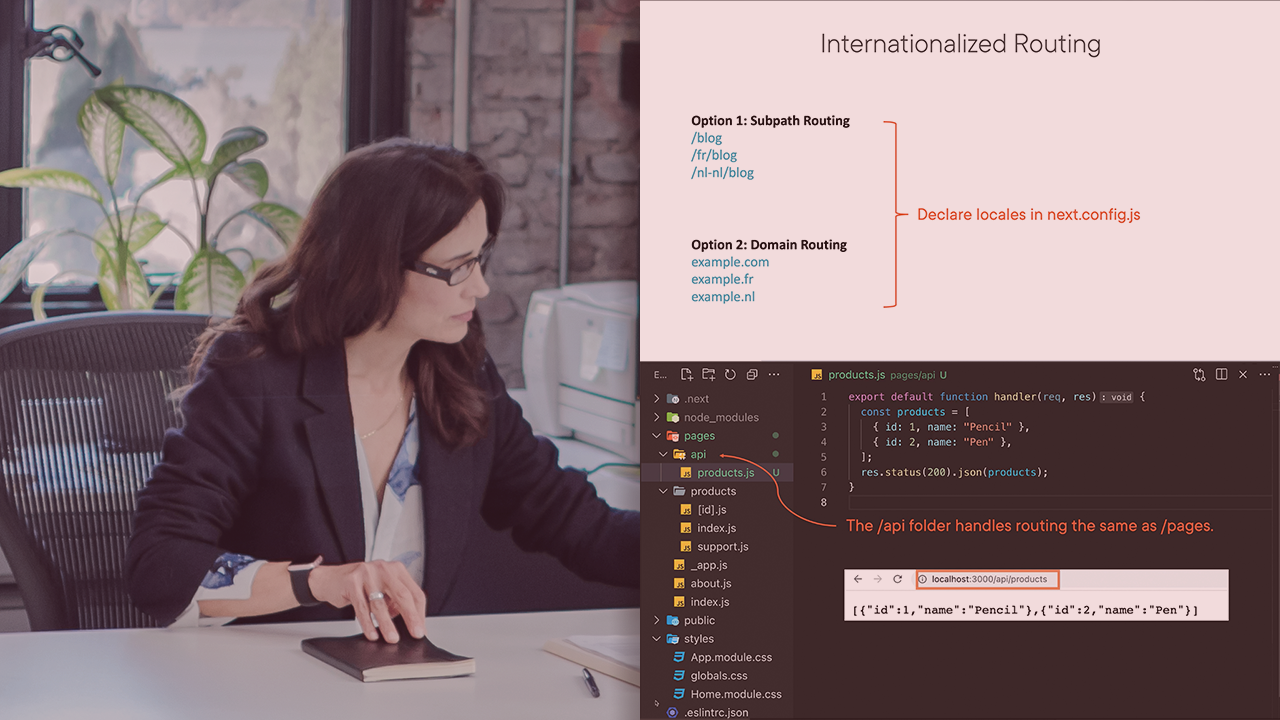Split the editor to the right
The image size is (1280, 720).
pyautogui.click(x=1221, y=375)
